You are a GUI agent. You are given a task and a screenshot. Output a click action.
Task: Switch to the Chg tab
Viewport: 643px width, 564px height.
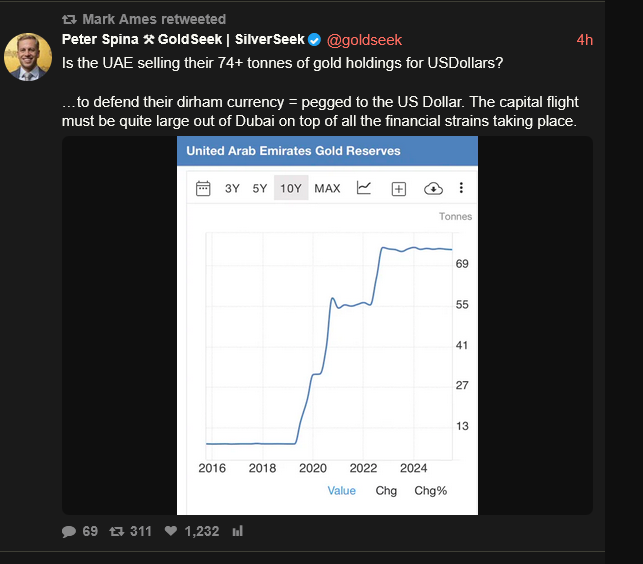click(386, 491)
